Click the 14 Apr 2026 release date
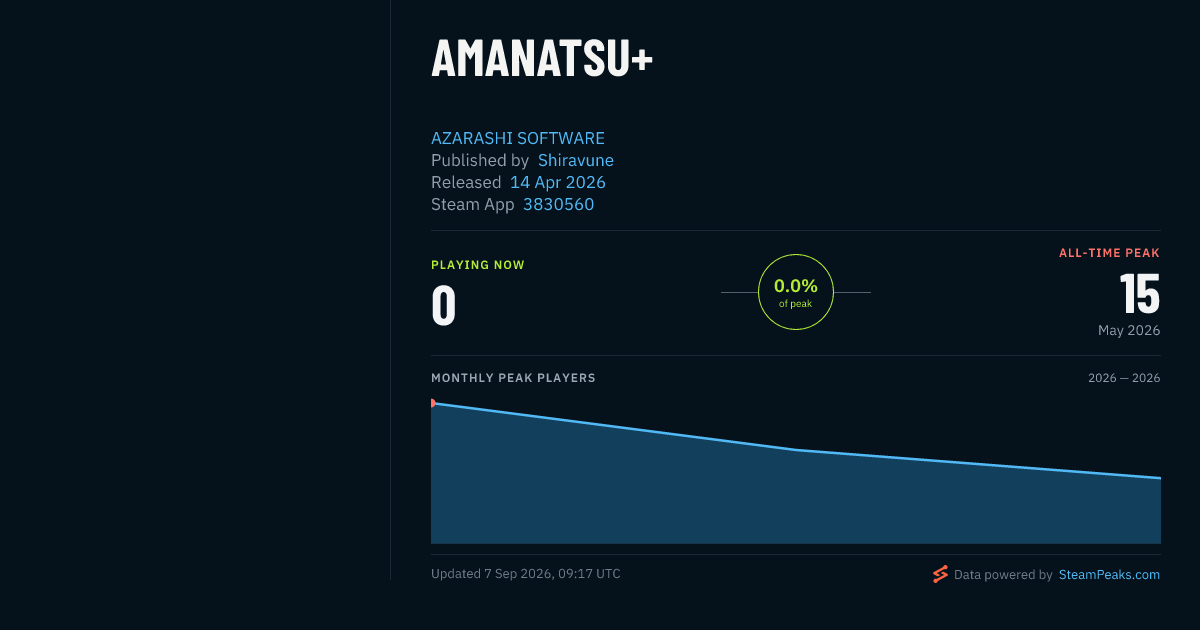This screenshot has width=1200, height=630. [558, 182]
